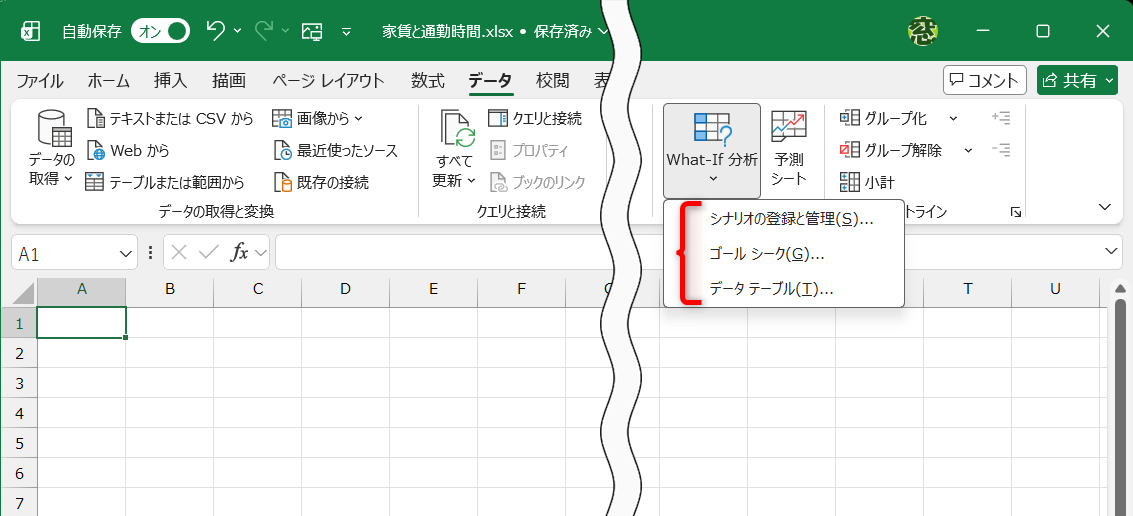Click the すべて更新 refresh icon
The width and height of the screenshot is (1133, 516).
tap(457, 129)
